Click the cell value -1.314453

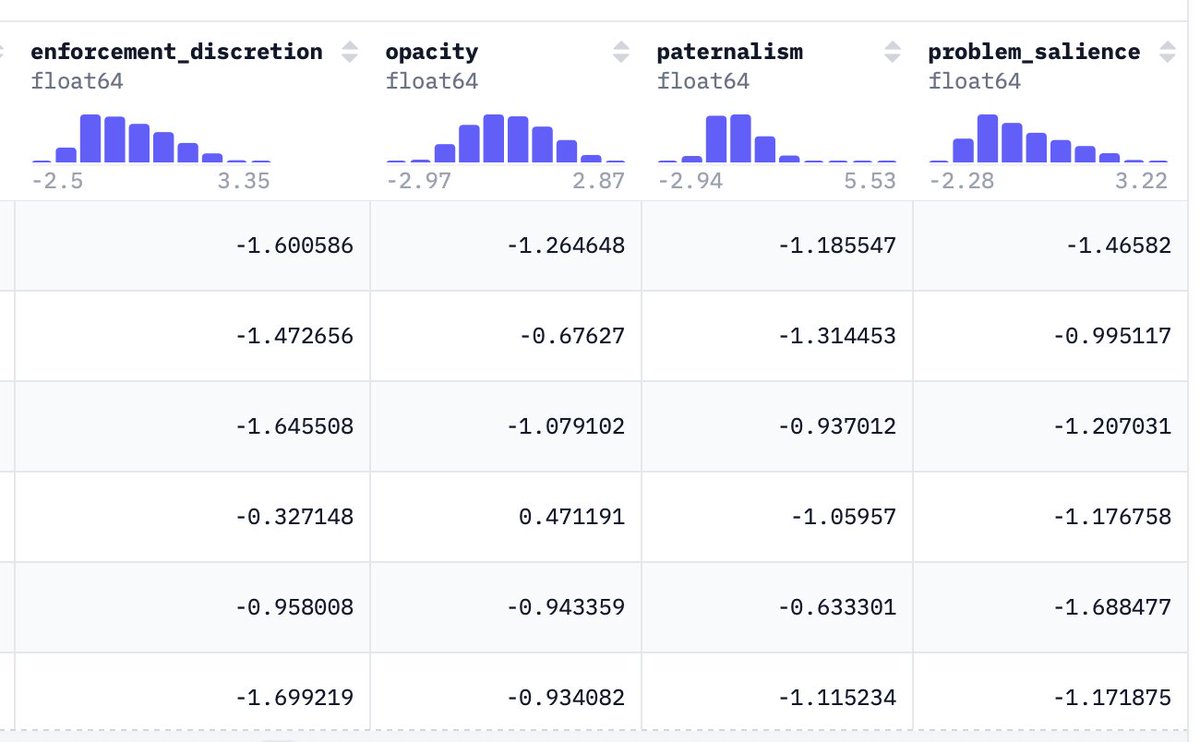[x=837, y=336]
